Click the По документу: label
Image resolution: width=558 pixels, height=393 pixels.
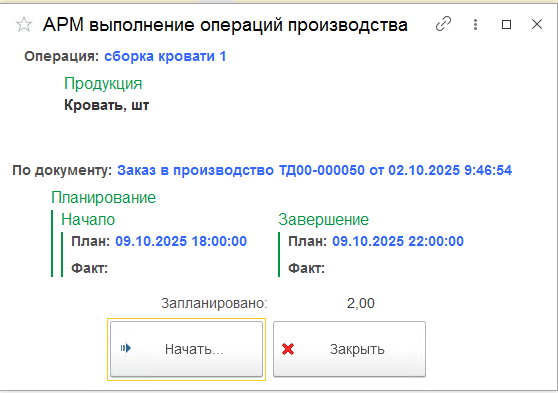(62, 171)
